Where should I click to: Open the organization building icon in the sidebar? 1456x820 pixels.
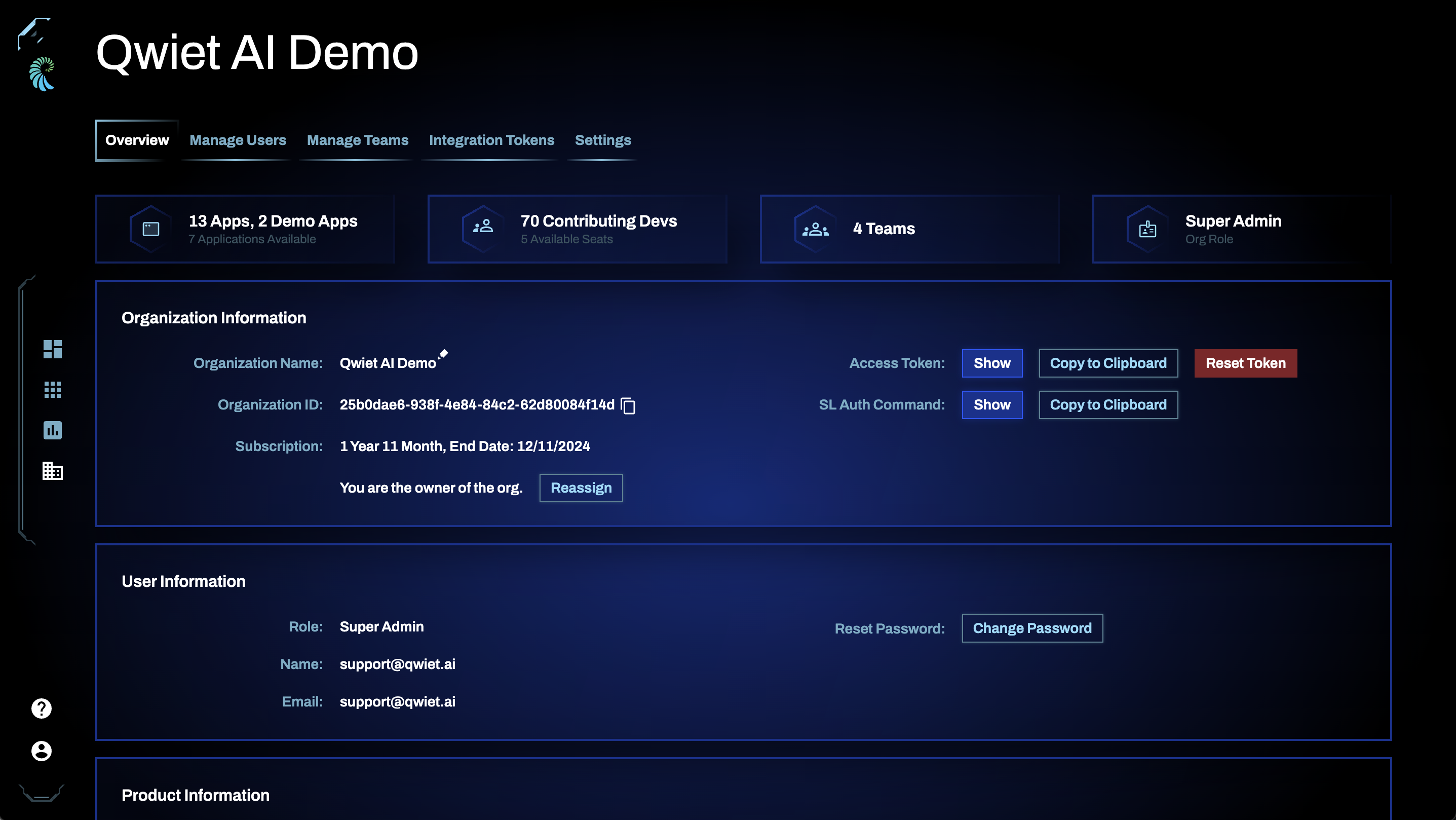[x=53, y=470]
